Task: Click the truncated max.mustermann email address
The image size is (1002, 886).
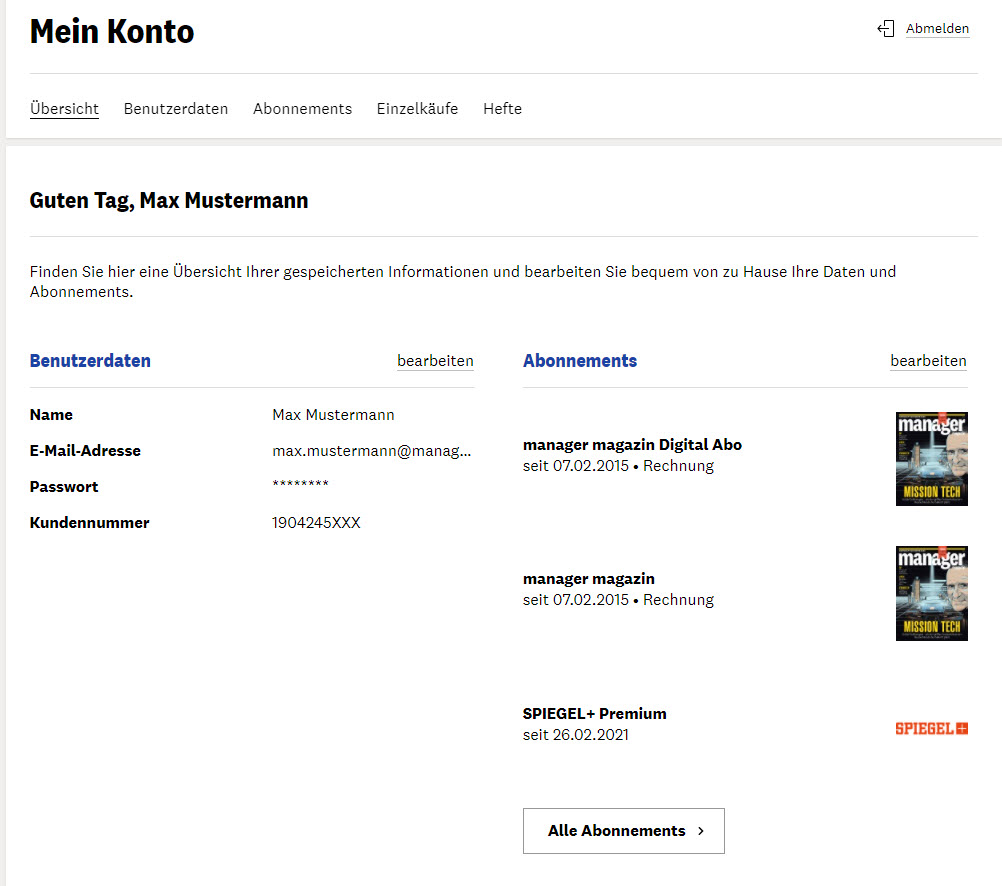Action: 371,451
